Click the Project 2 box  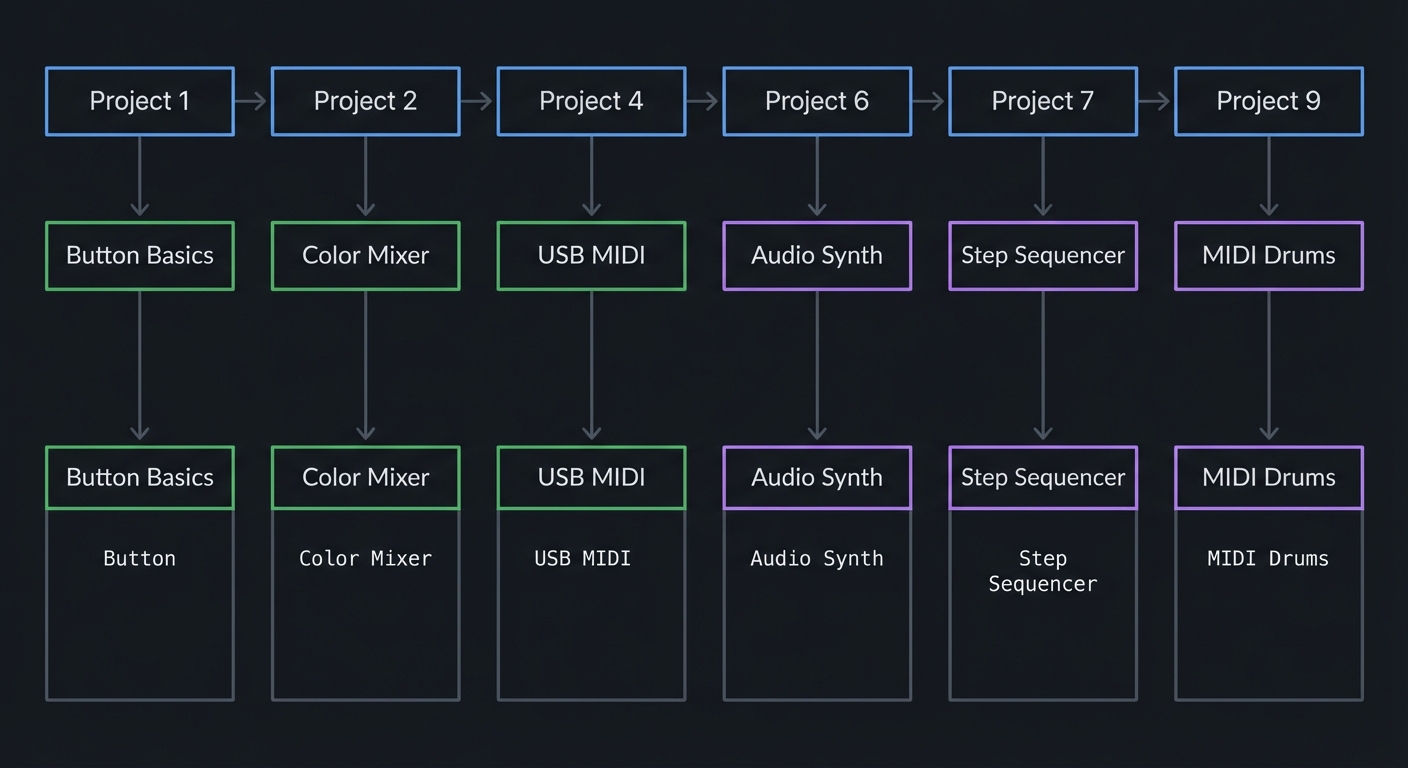pyautogui.click(x=365, y=101)
